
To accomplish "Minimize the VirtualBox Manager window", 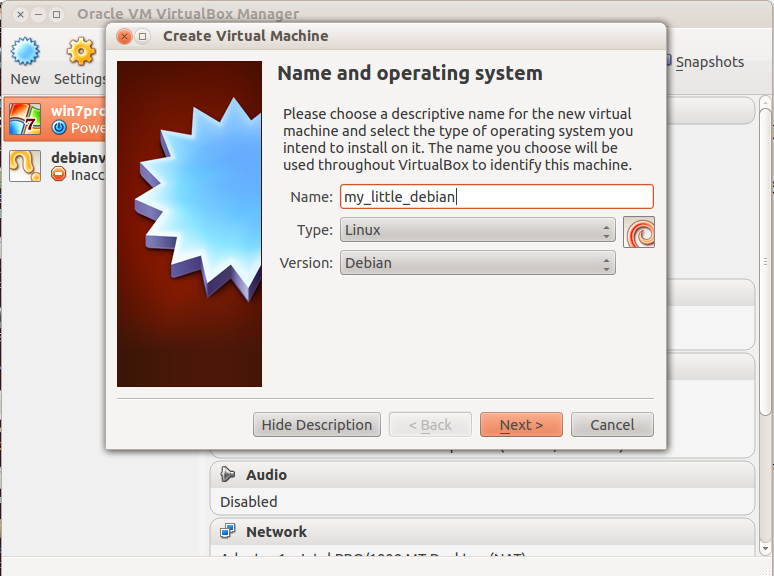I will [39, 14].
